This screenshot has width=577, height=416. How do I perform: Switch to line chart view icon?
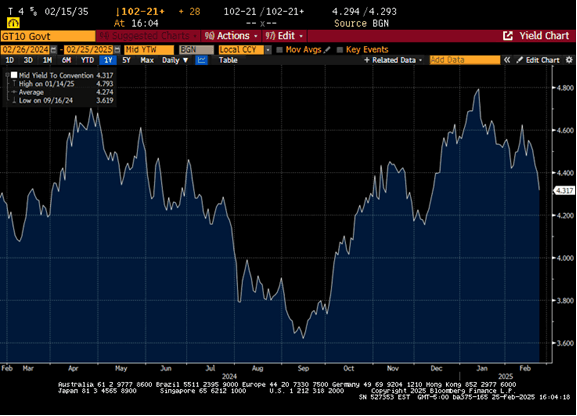[201, 60]
